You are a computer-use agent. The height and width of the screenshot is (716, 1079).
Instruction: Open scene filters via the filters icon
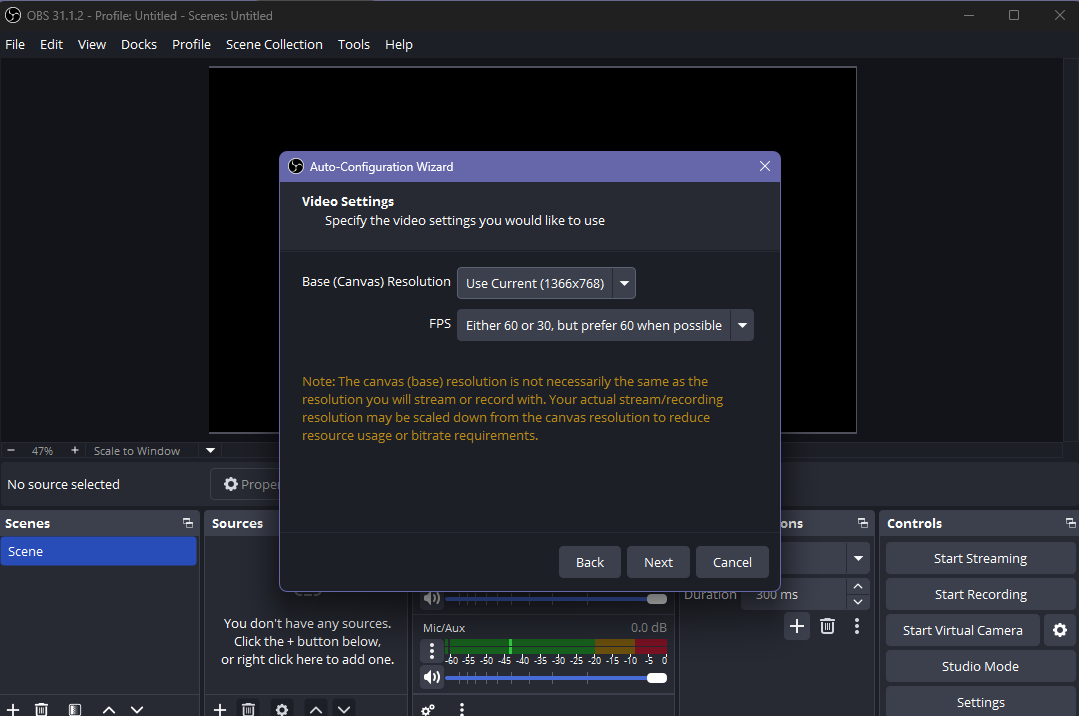74,708
